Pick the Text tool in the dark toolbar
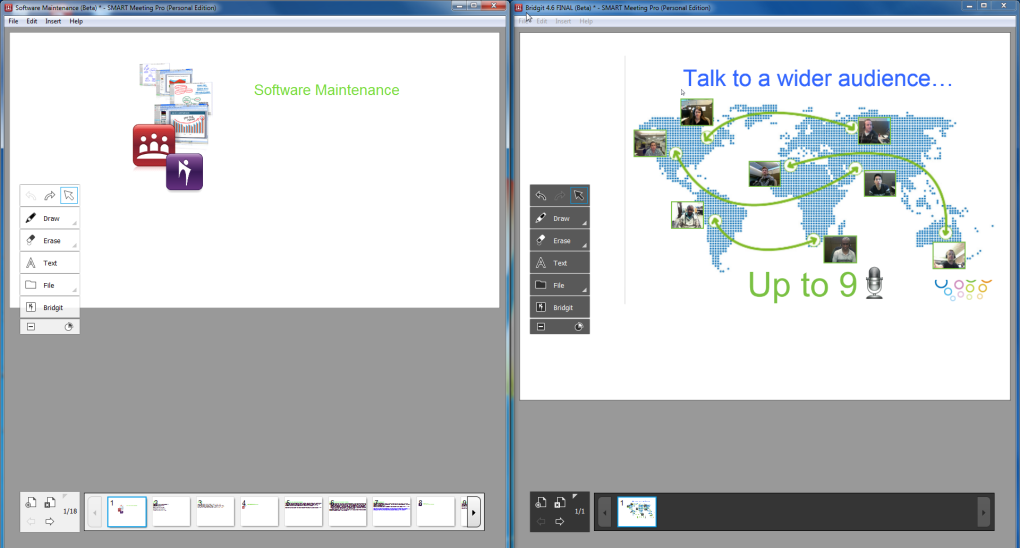Image resolution: width=1020 pixels, height=548 pixels. 559,263
